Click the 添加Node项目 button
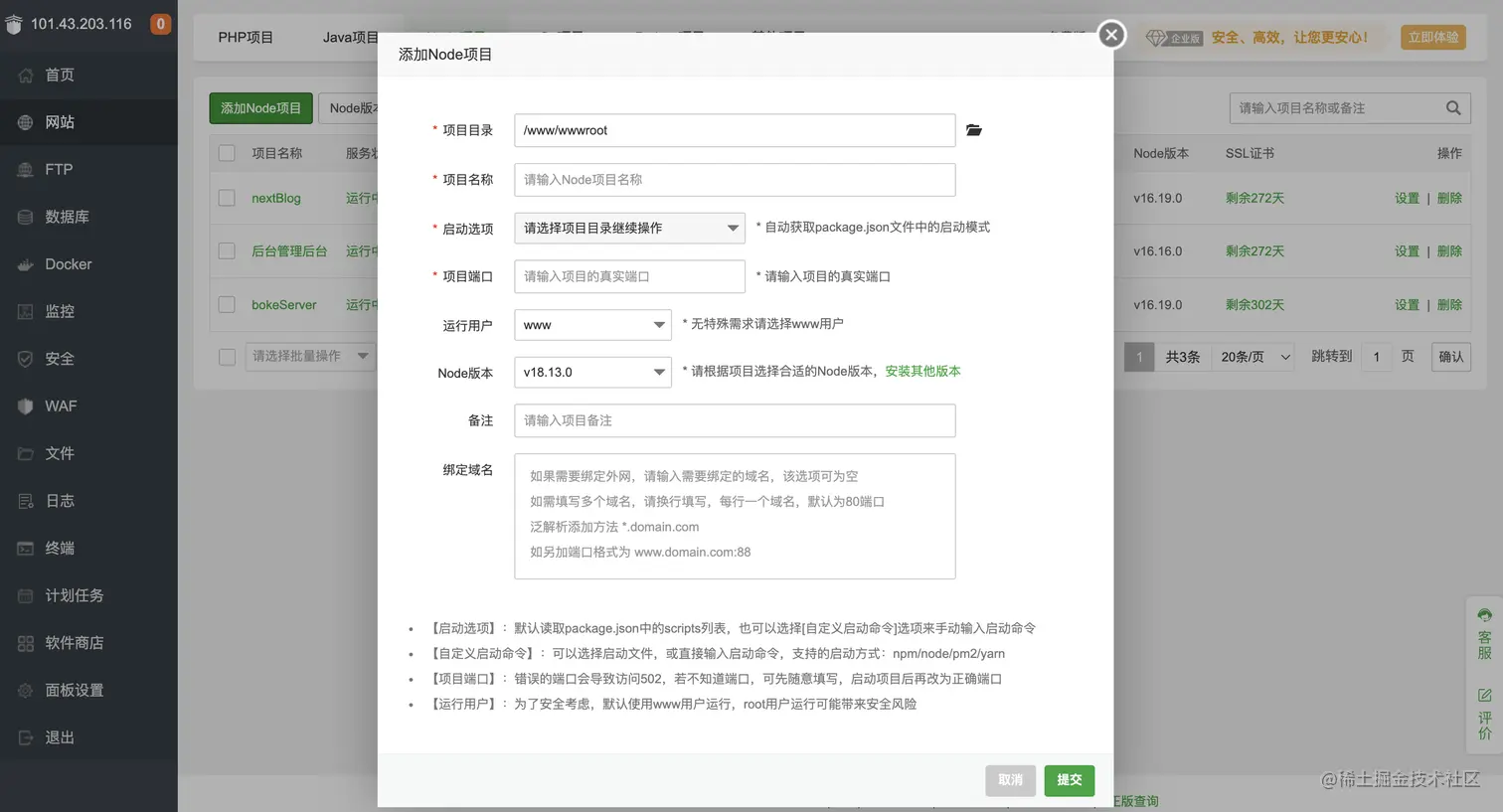 [260, 108]
